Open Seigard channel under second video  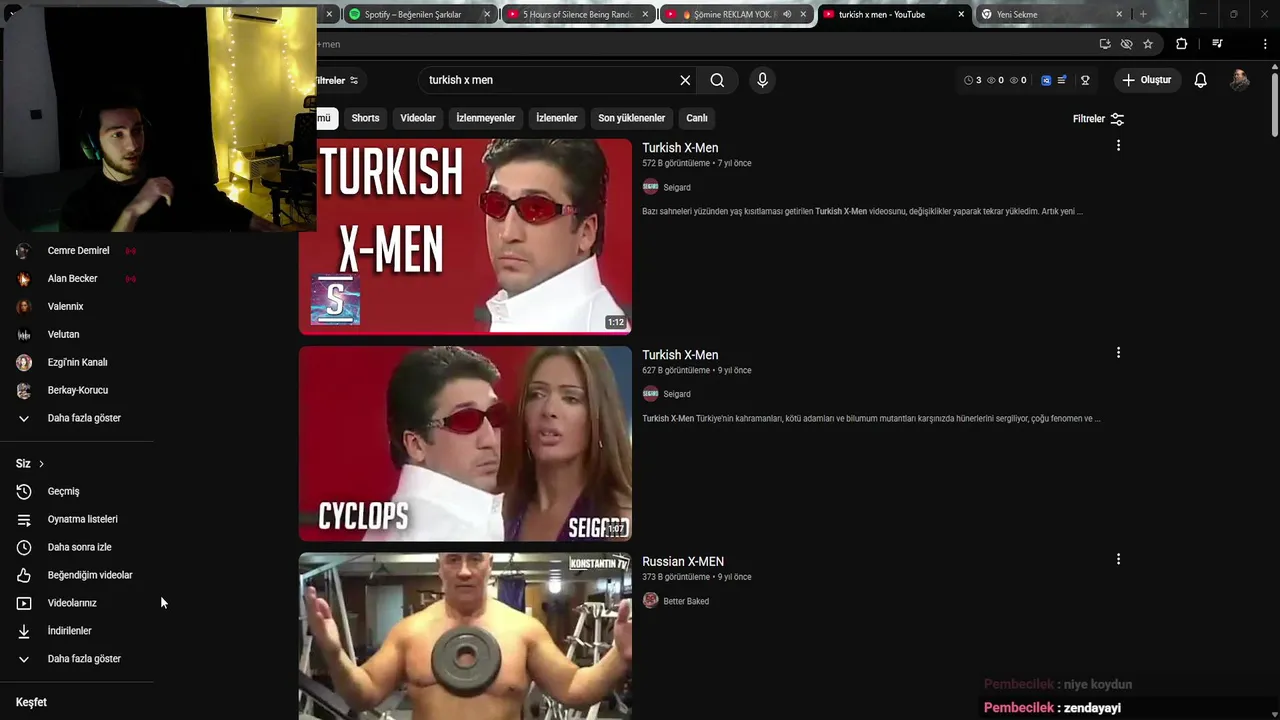tap(677, 394)
